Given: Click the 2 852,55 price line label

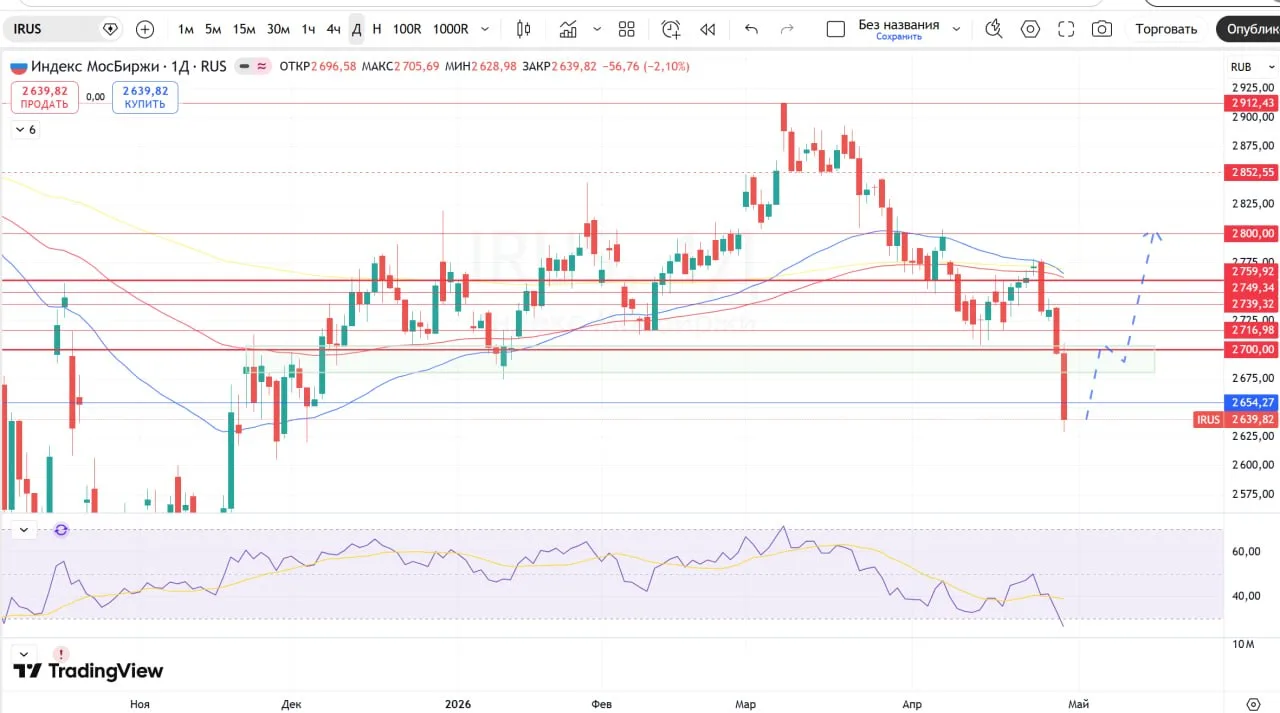Looking at the screenshot, I should [1252, 172].
